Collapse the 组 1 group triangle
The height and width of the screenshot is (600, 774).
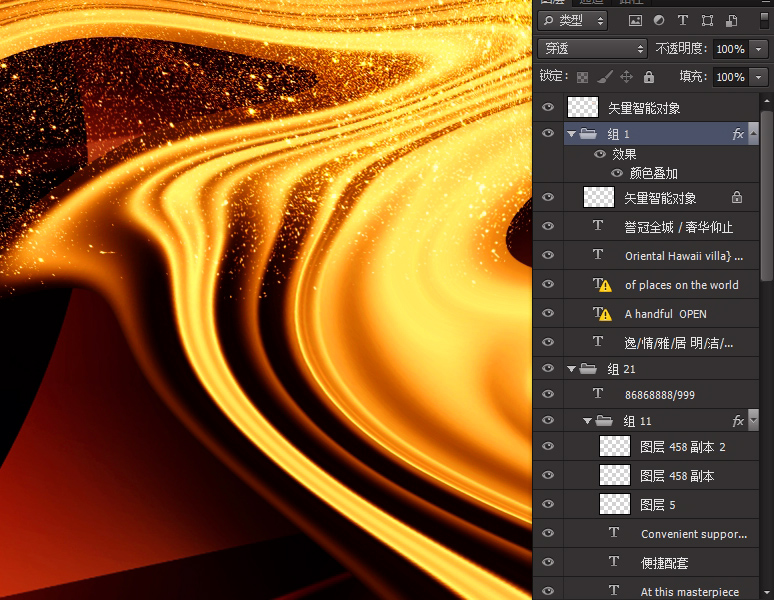pos(571,134)
